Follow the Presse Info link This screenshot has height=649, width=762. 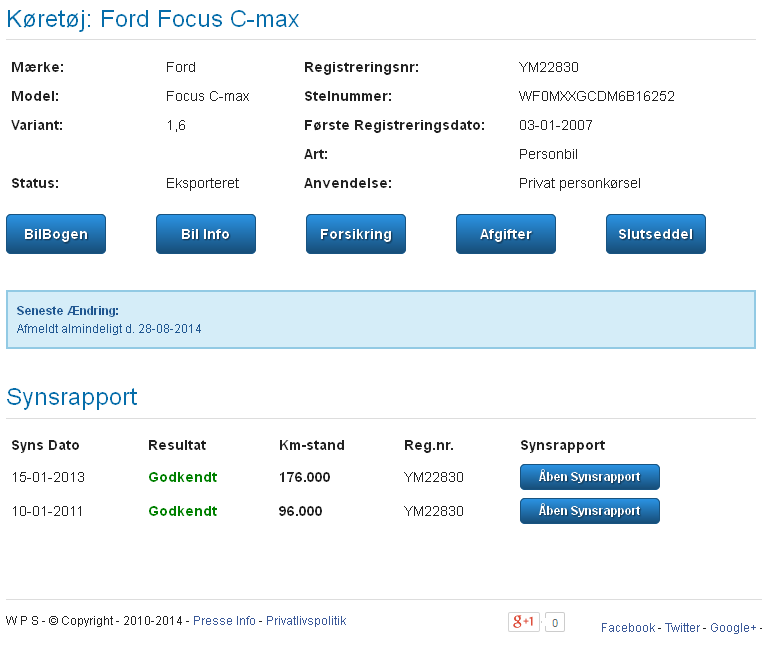(x=224, y=621)
